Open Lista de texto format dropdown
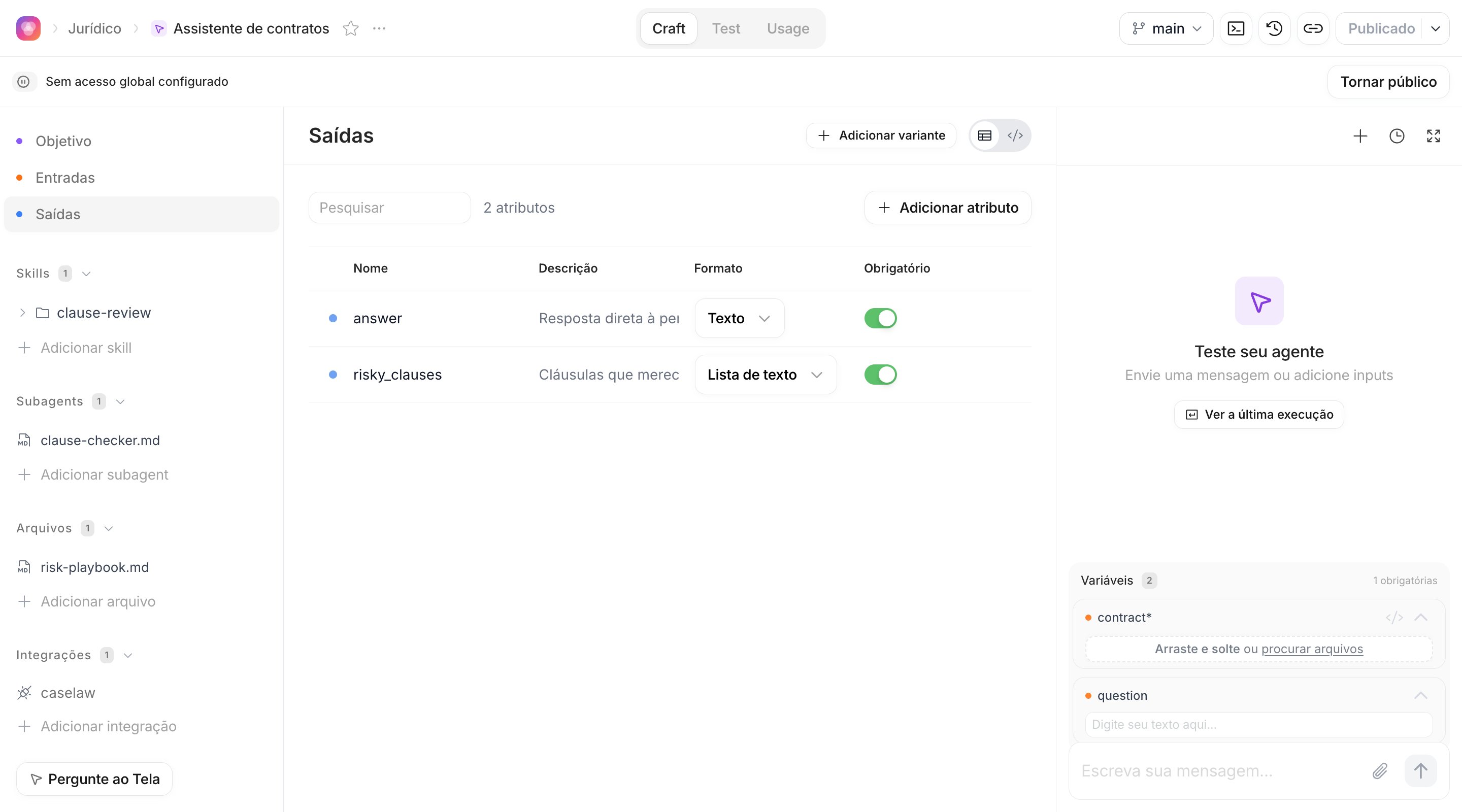 (766, 375)
